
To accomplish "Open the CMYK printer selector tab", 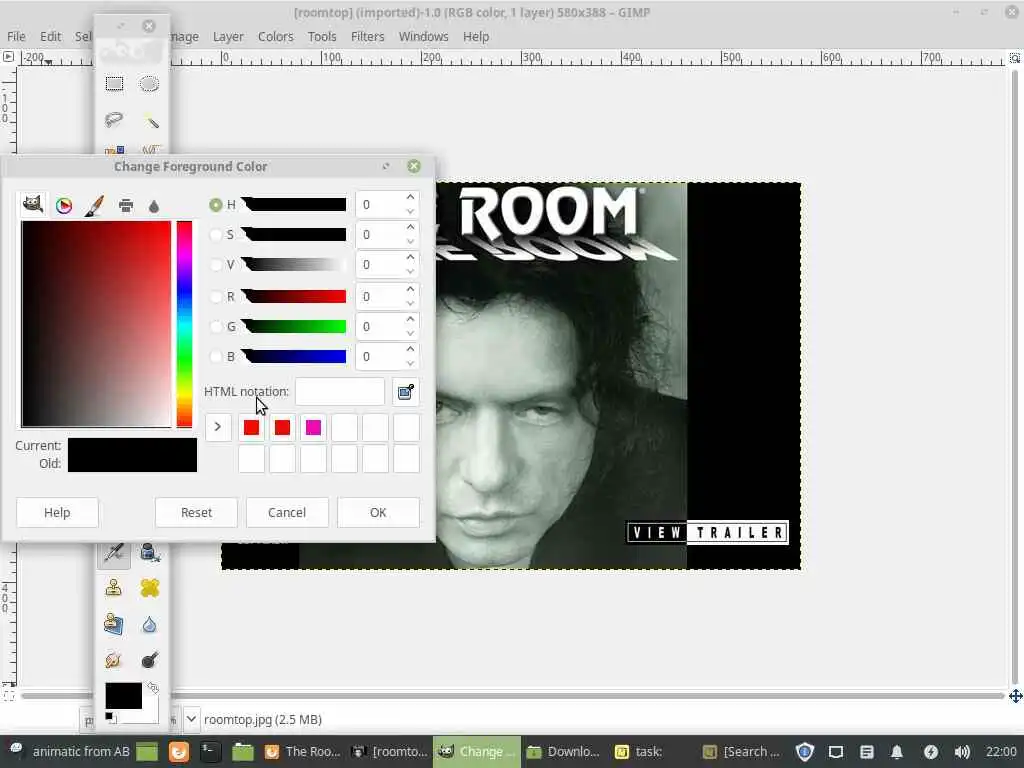I will point(126,206).
